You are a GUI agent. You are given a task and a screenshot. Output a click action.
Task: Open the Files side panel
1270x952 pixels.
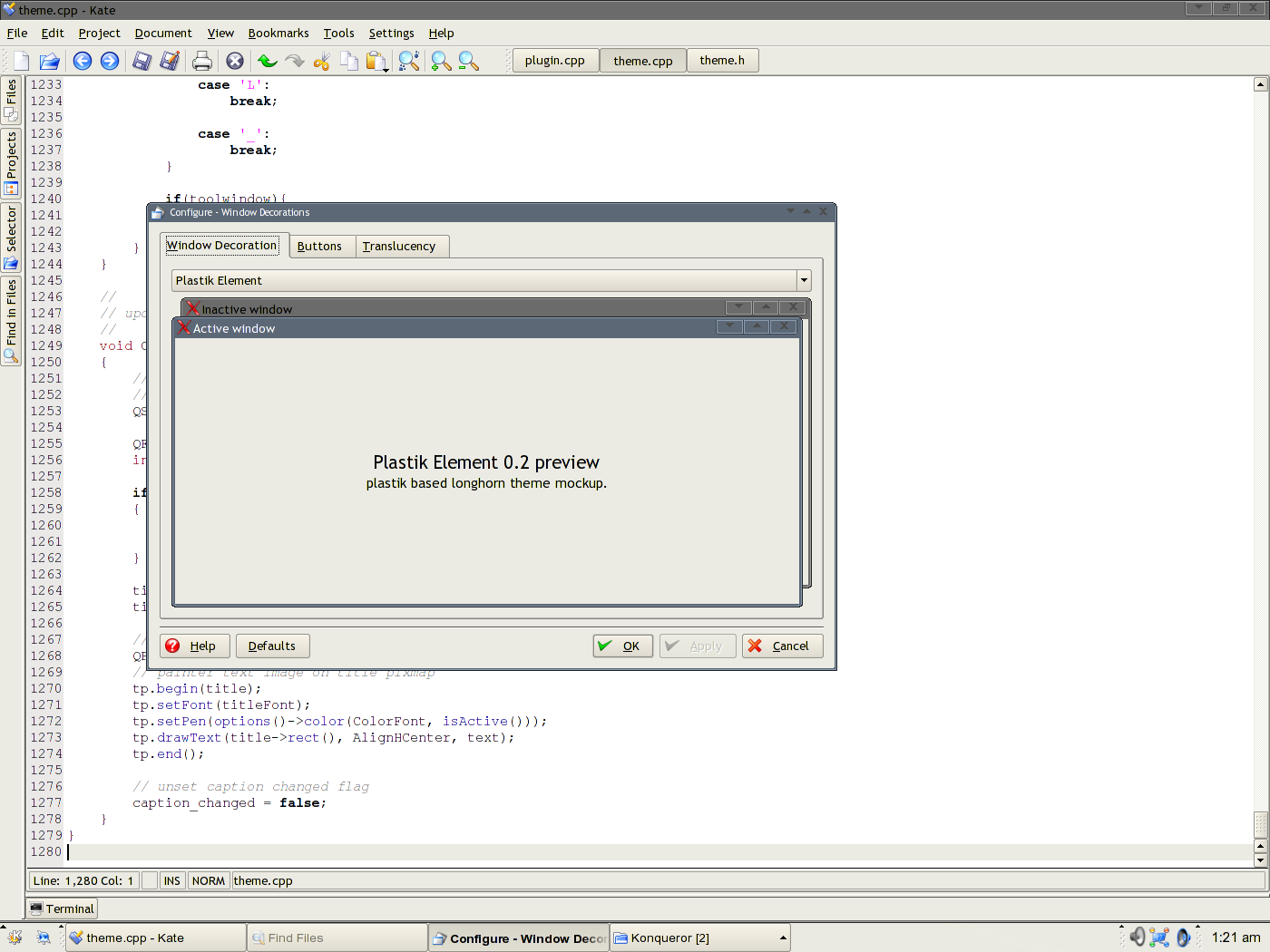pos(11,100)
